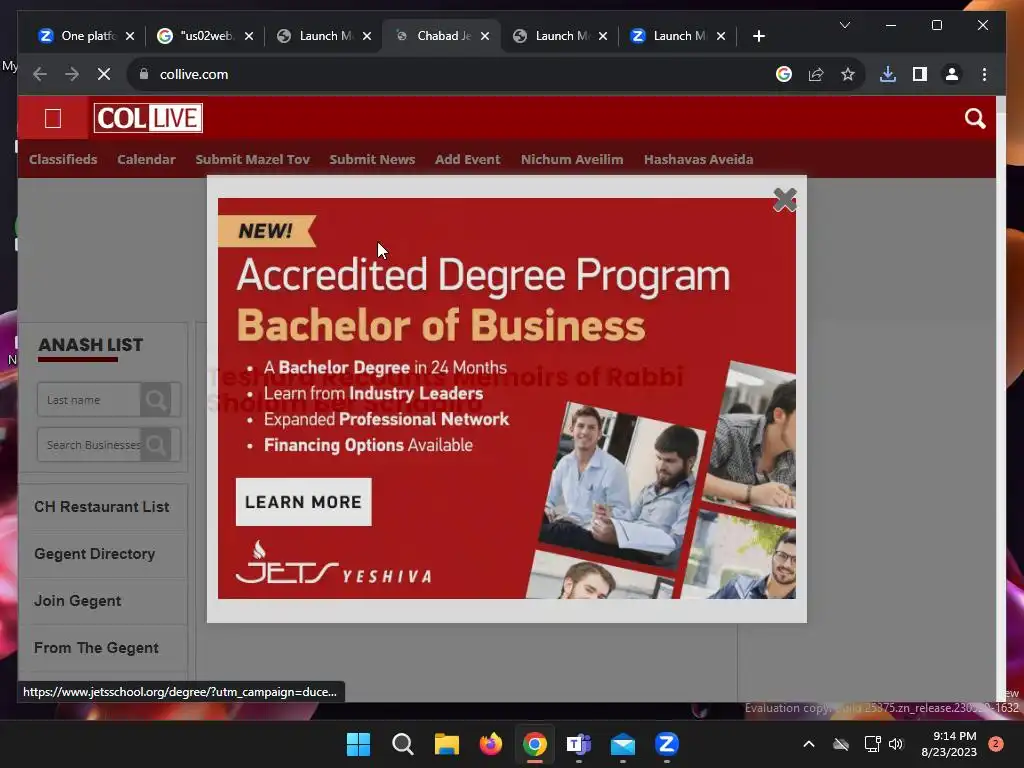Click the Google icon in address bar
Screen dimensions: 1024x768
tap(784, 74)
